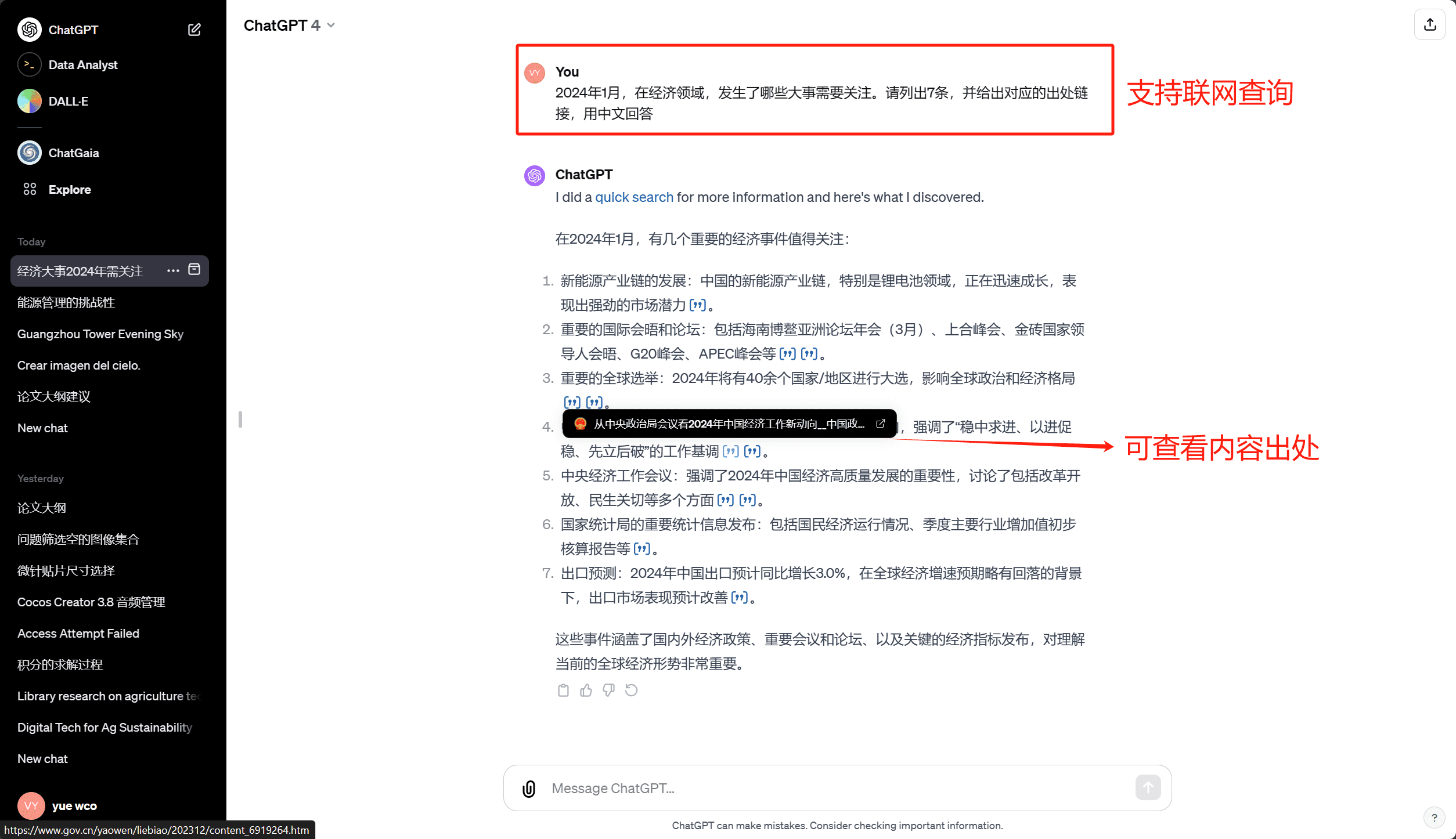
Task: Open Data Analyst tool in sidebar
Action: click(83, 64)
